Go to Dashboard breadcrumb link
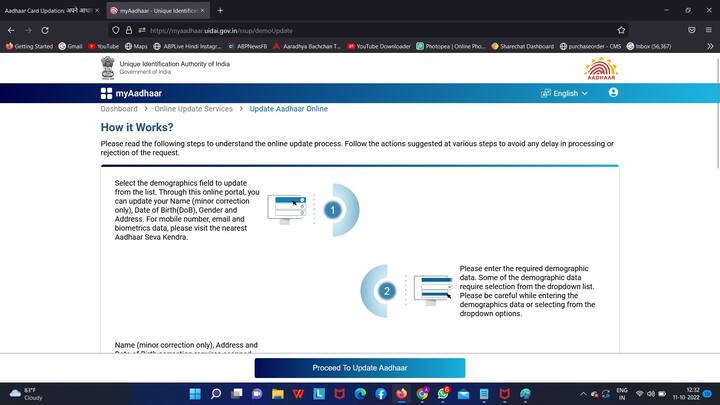 pos(119,109)
